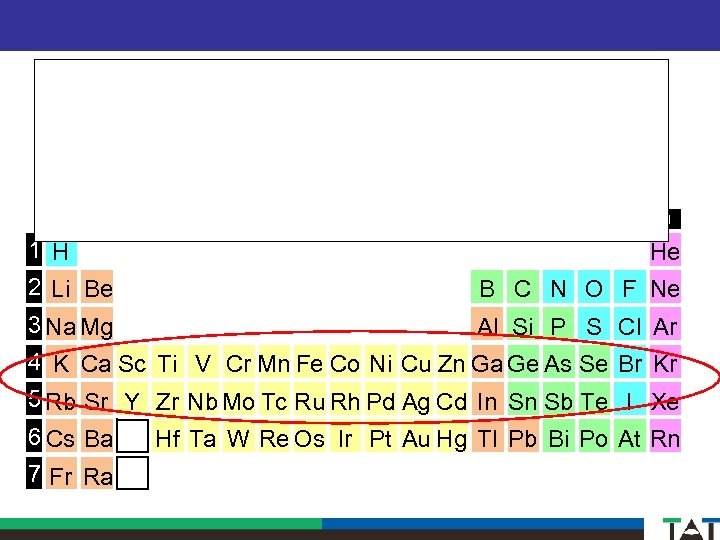Click the cadmium Cd cell
The height and width of the screenshot is (540, 720).
coord(451,399)
